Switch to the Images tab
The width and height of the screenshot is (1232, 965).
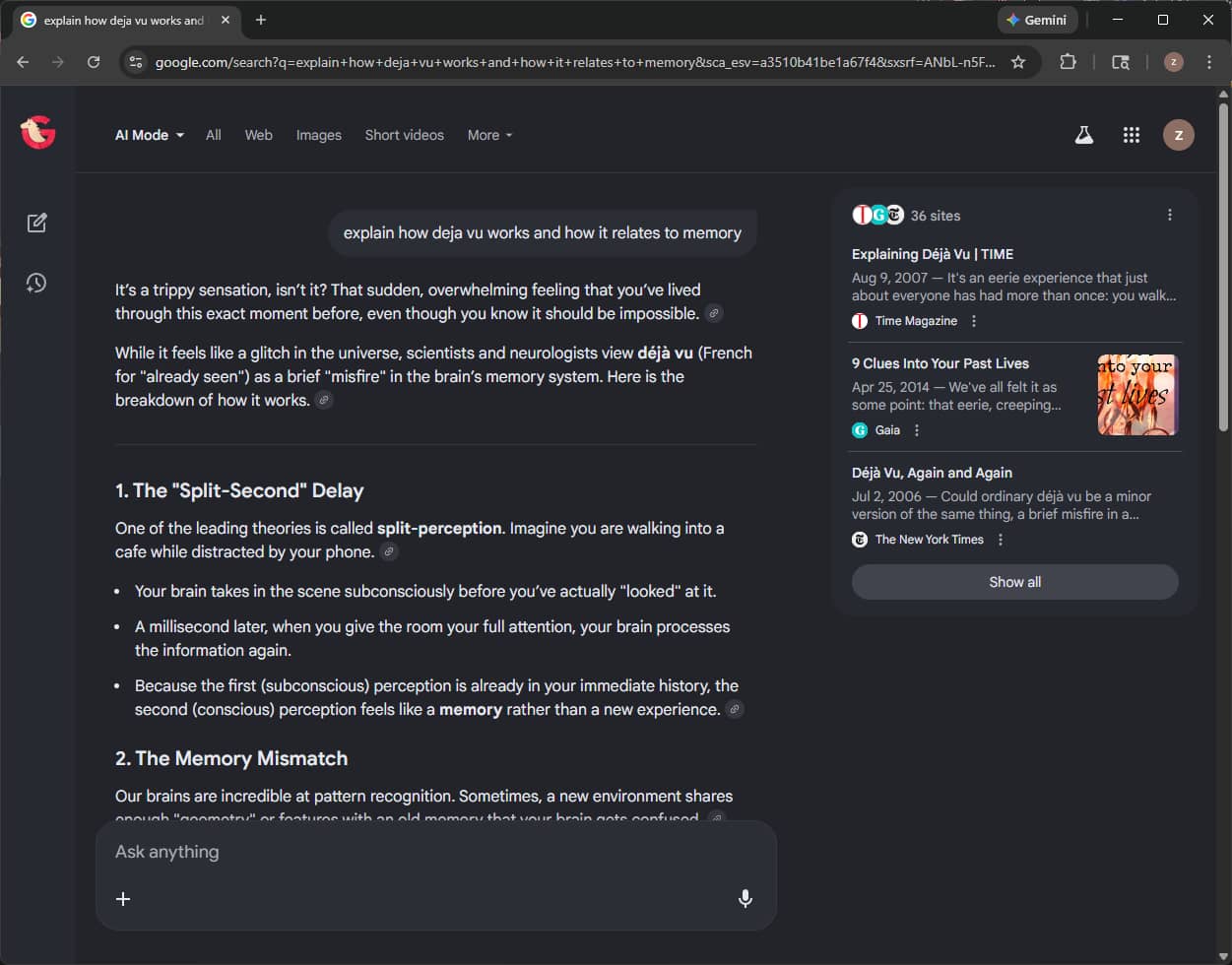pyautogui.click(x=318, y=135)
